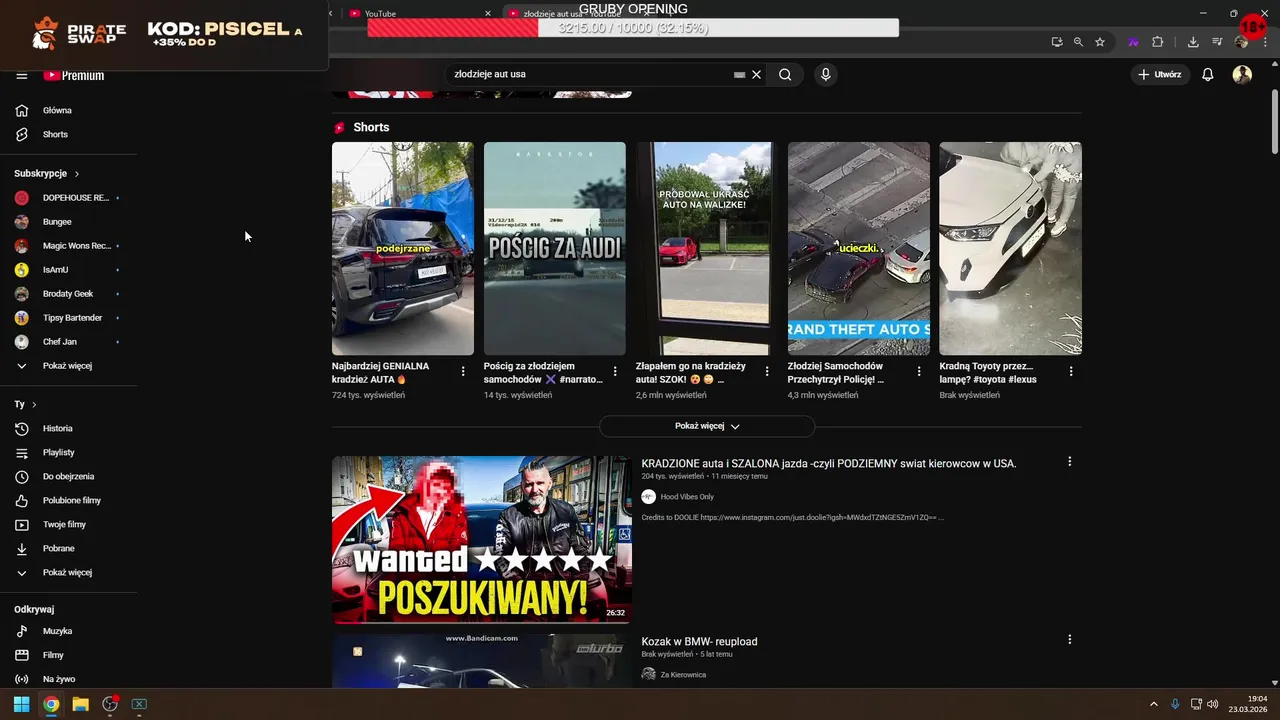Play the podejrzane black SUV short

(403, 248)
